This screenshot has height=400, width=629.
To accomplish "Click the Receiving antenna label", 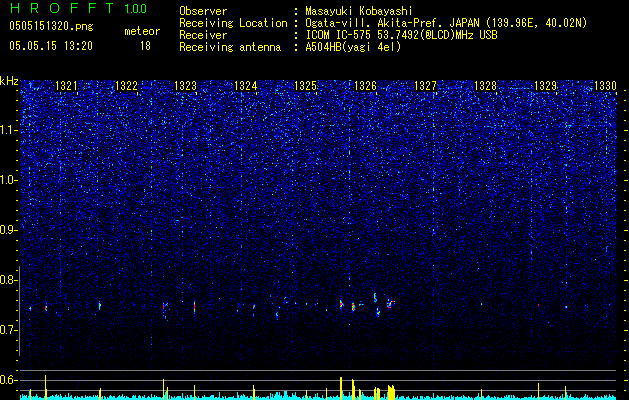I will tap(230, 47).
